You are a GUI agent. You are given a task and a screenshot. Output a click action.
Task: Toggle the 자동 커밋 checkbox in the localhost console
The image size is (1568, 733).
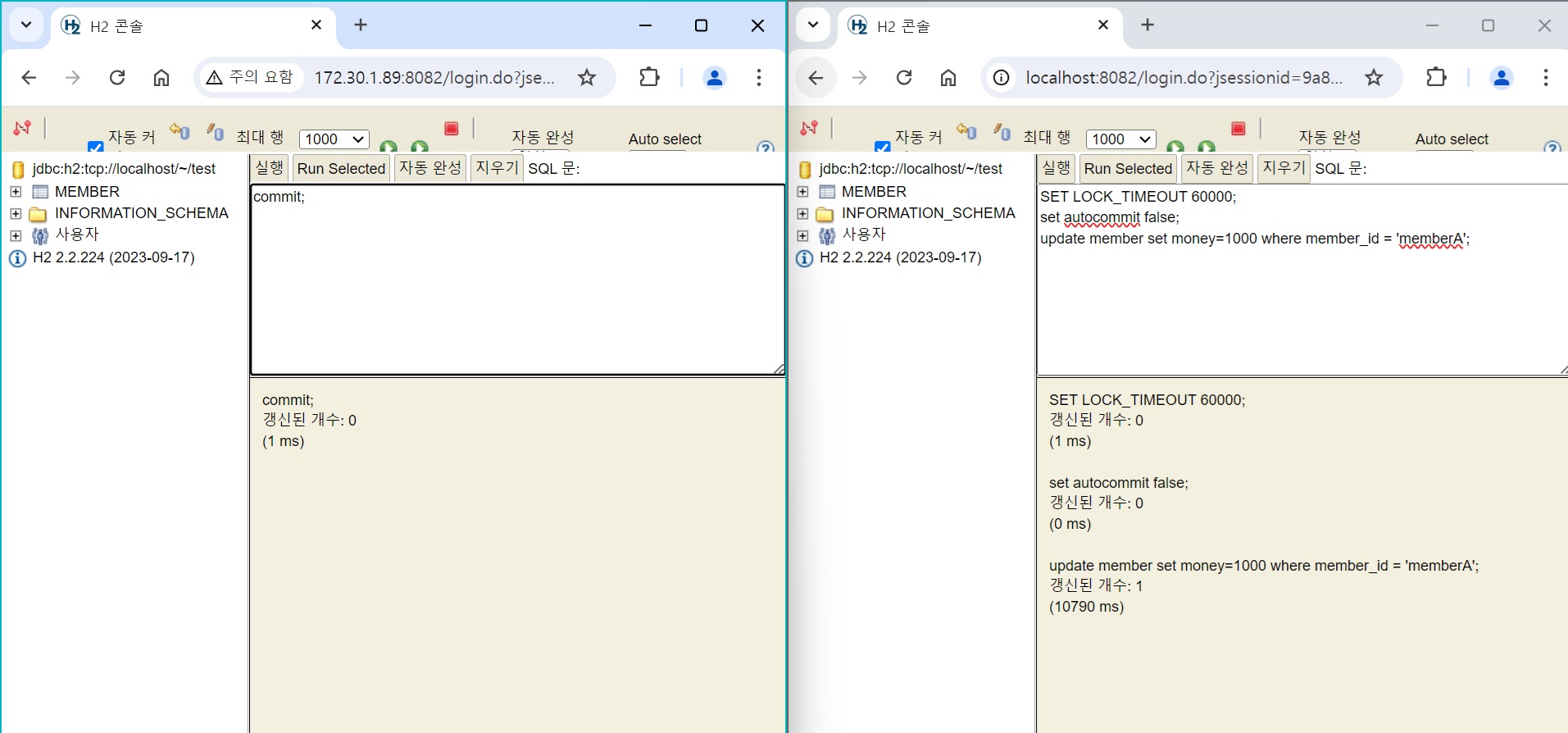pyautogui.click(x=883, y=147)
